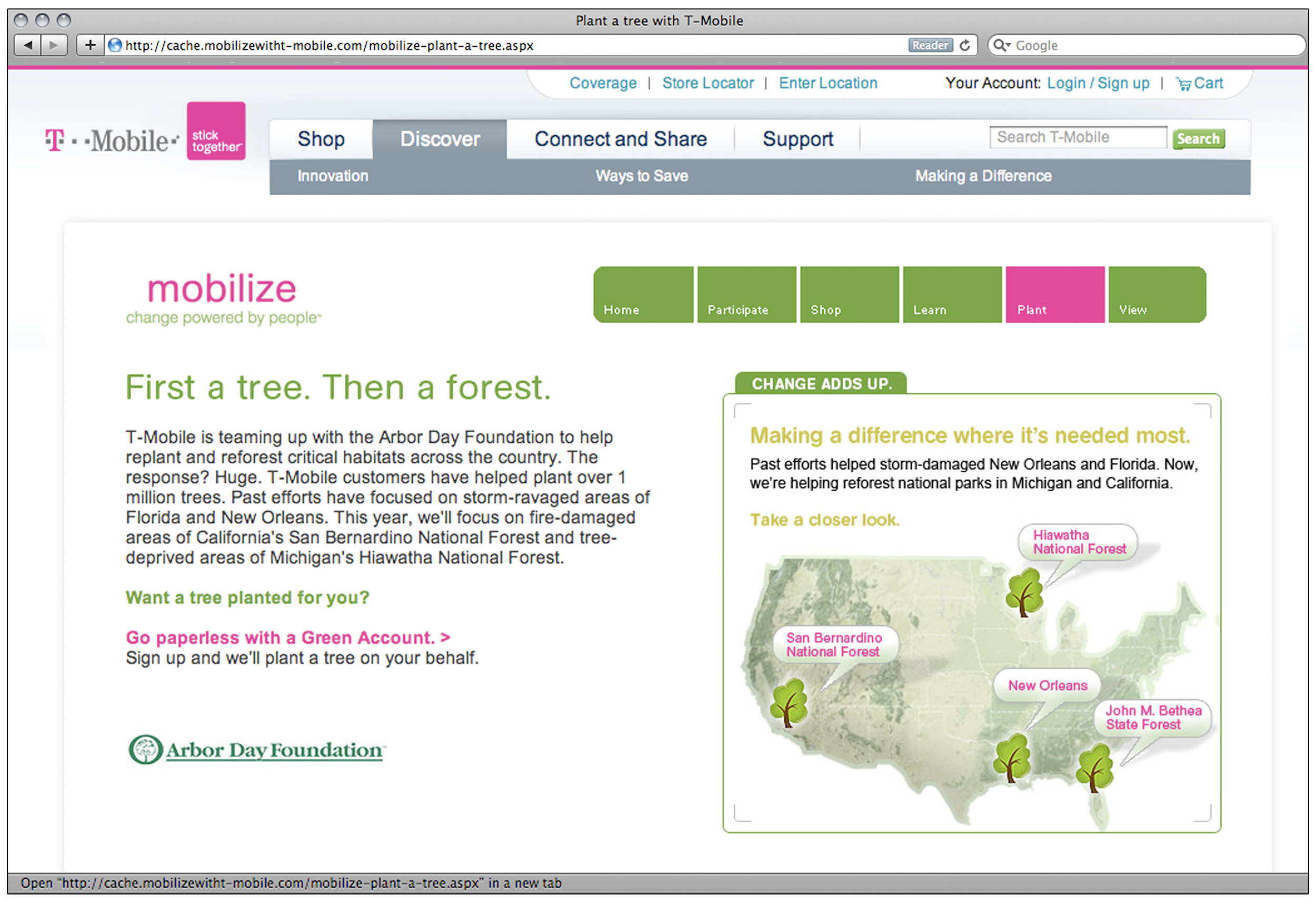
Task: Click the Login link
Action: pos(1065,83)
